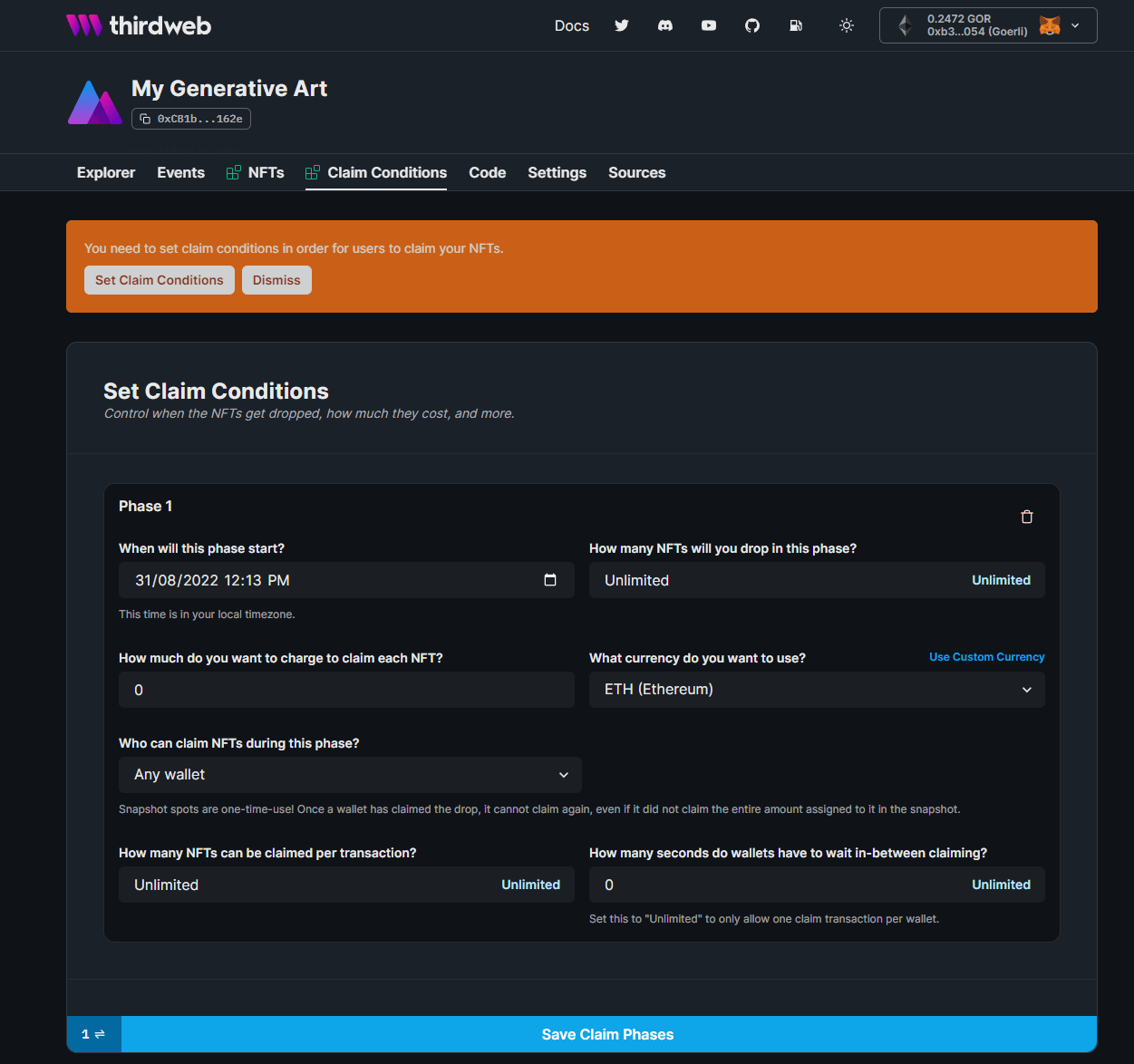Click the Ethereum network icon in wallet button

(905, 25)
